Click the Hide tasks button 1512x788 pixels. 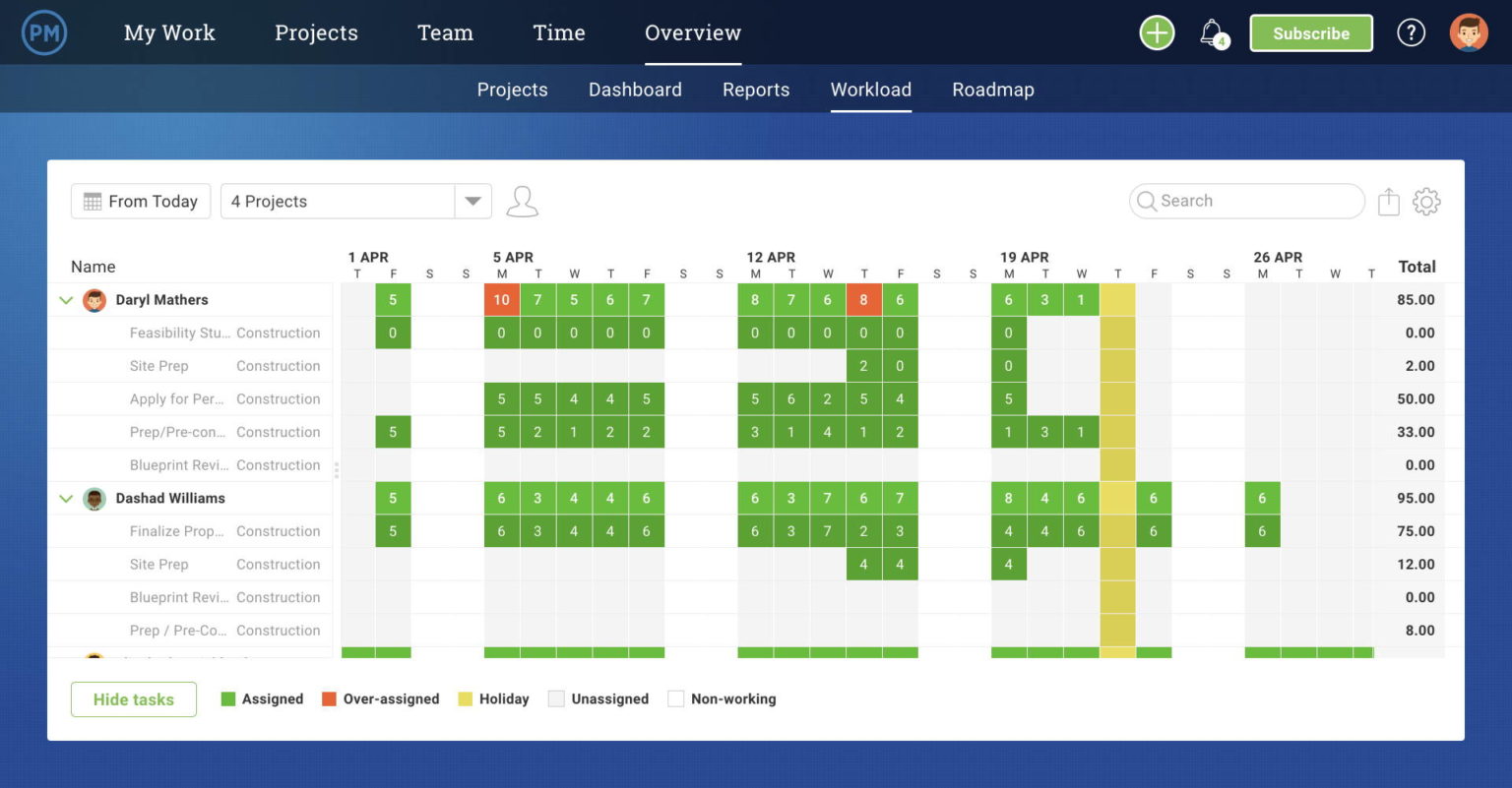coord(134,699)
